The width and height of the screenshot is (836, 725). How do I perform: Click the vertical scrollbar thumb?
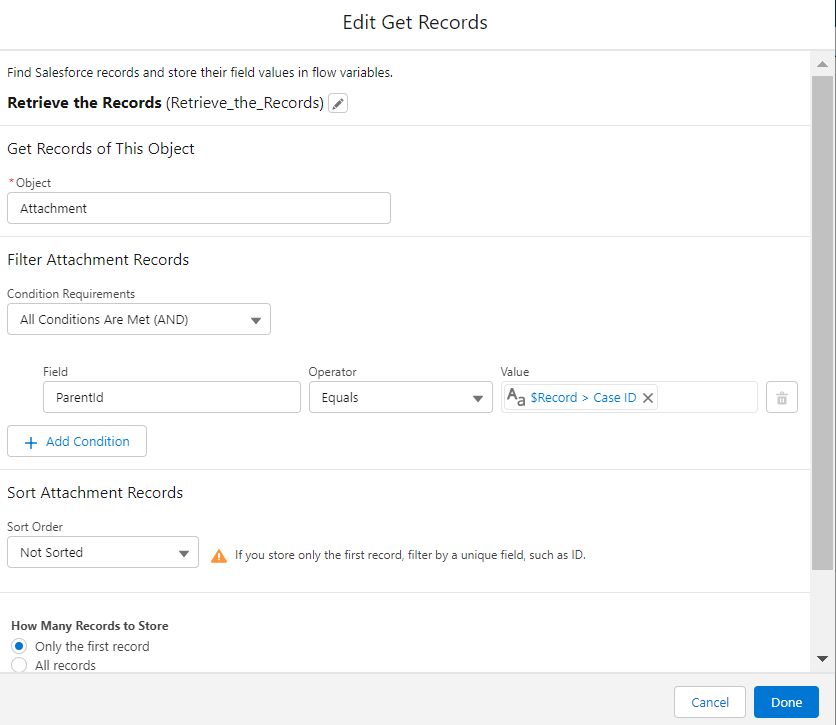point(822,320)
